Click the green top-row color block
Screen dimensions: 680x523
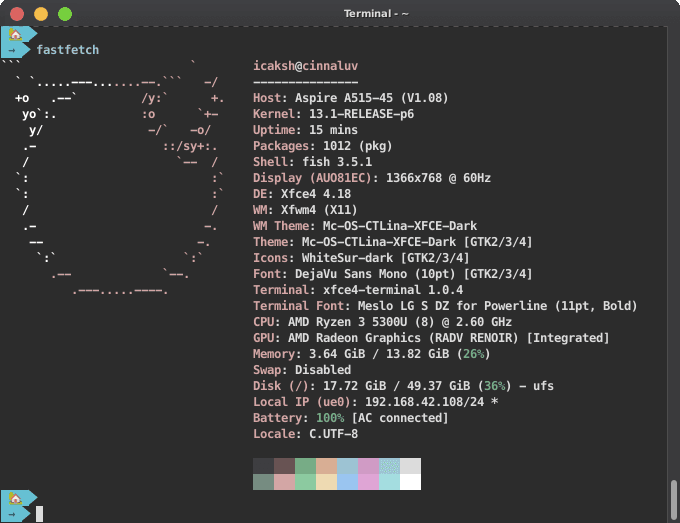tap(305, 466)
